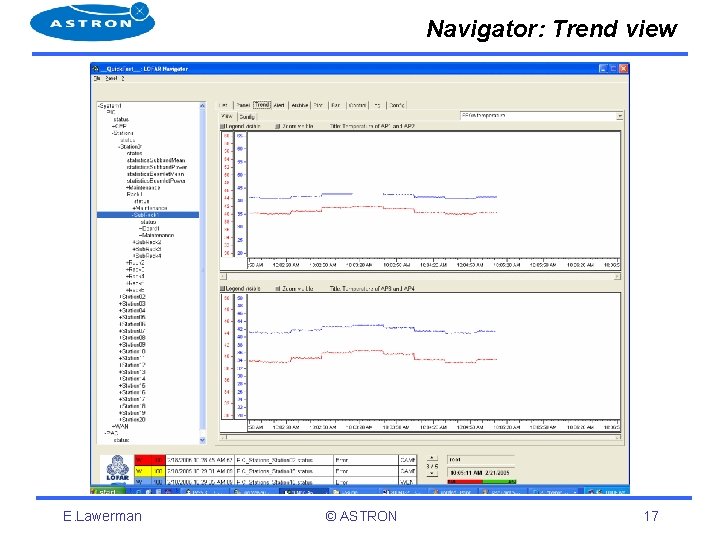Open the File menu
This screenshot has height=540, width=720.
[97, 79]
